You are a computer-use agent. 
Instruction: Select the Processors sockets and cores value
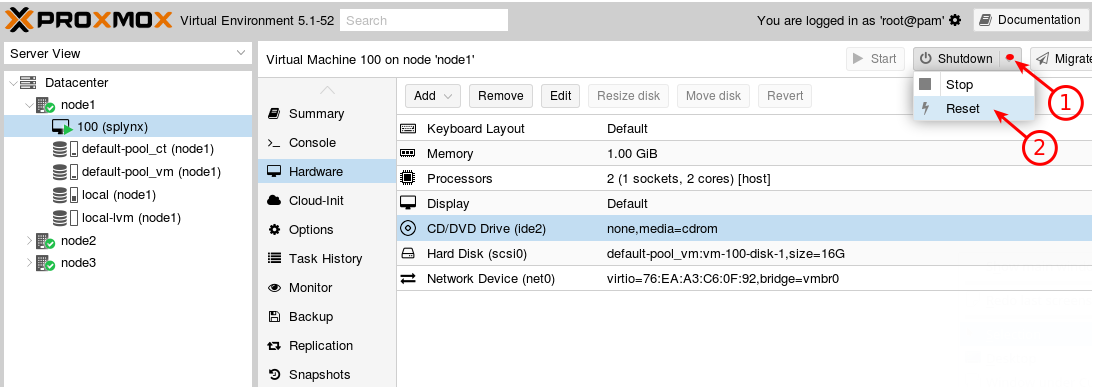pos(689,179)
